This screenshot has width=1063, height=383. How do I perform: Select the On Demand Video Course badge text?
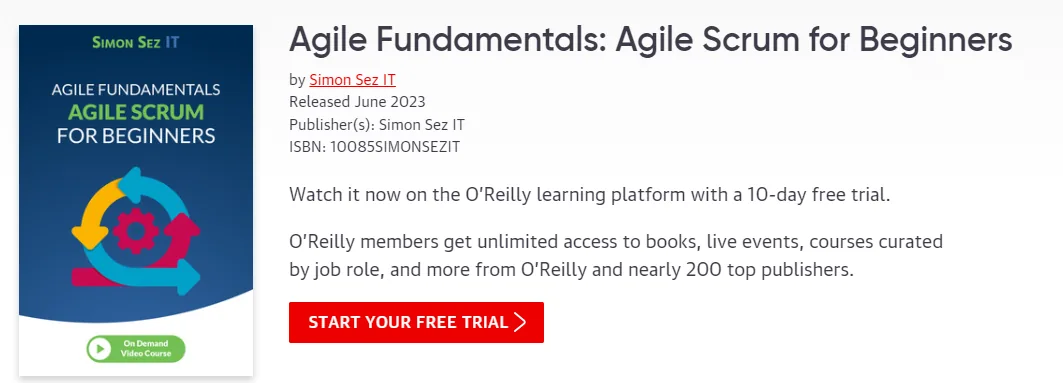click(146, 348)
